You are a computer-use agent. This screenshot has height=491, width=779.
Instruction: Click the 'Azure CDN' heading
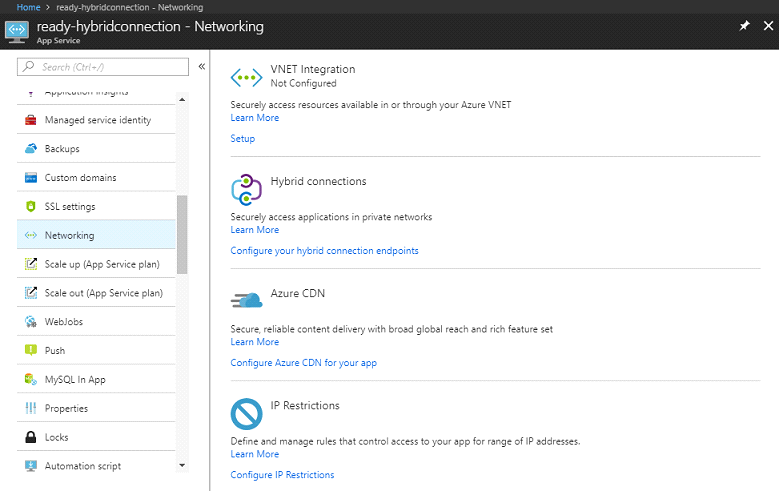click(298, 293)
